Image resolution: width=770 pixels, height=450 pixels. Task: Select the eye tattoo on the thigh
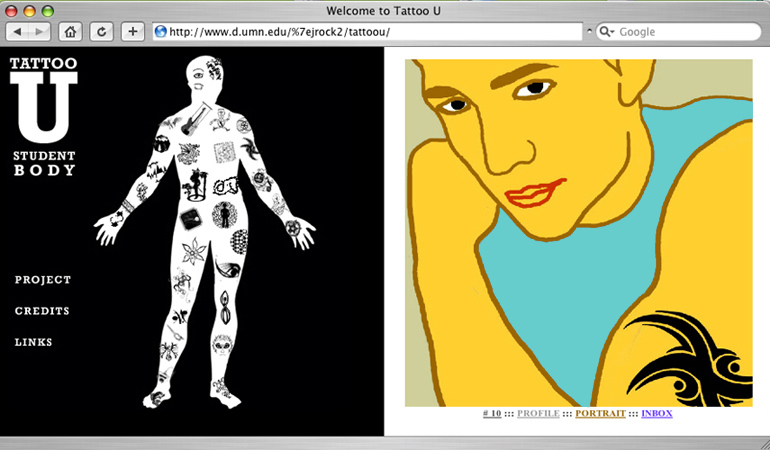(x=227, y=269)
